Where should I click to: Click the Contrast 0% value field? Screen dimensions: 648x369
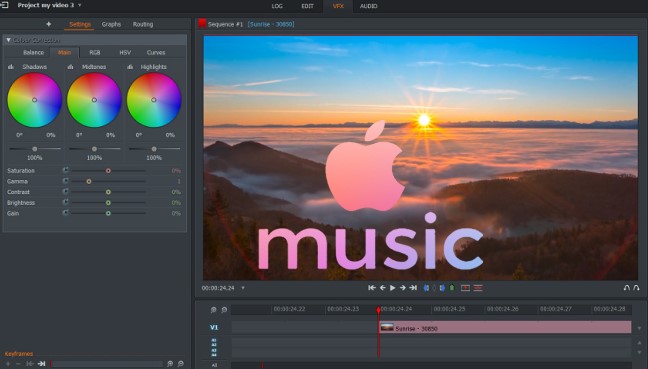point(176,192)
